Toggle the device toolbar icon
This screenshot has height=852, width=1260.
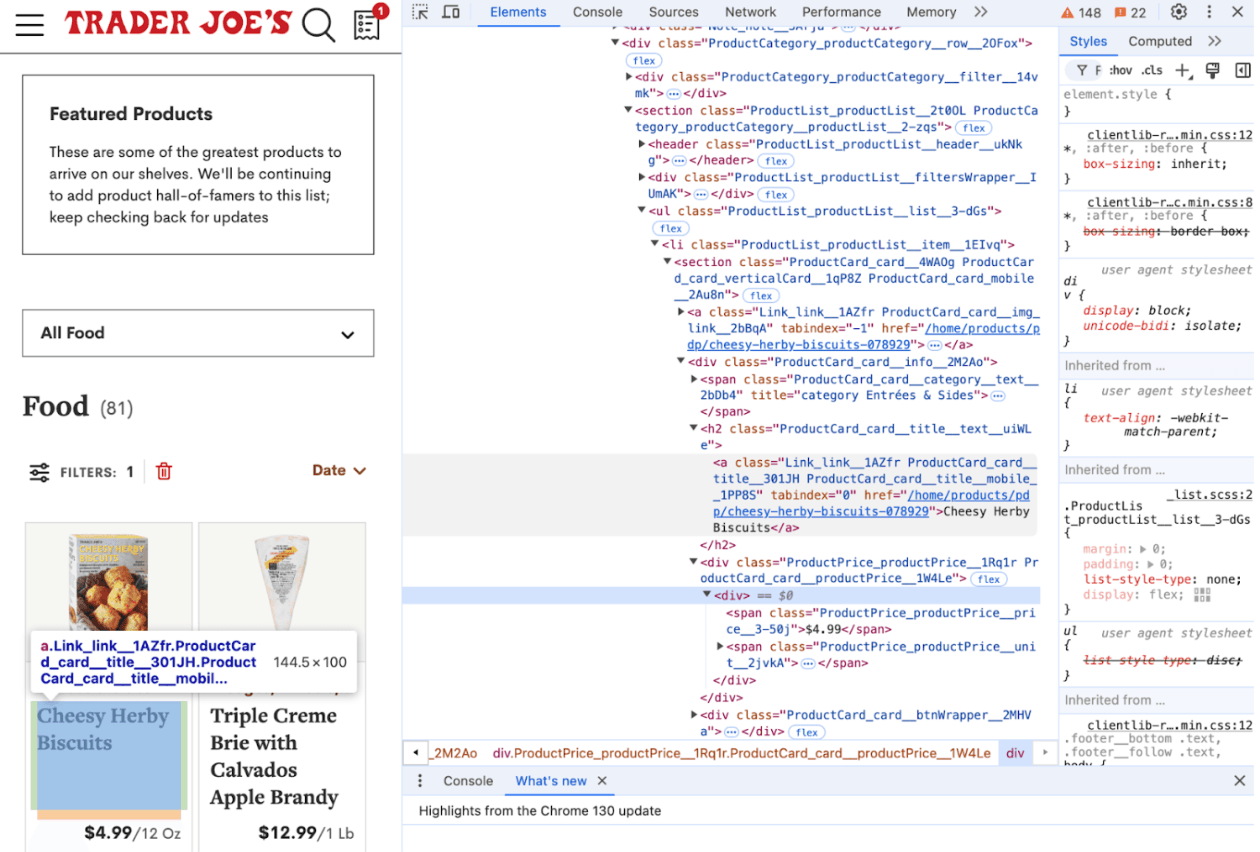click(451, 12)
